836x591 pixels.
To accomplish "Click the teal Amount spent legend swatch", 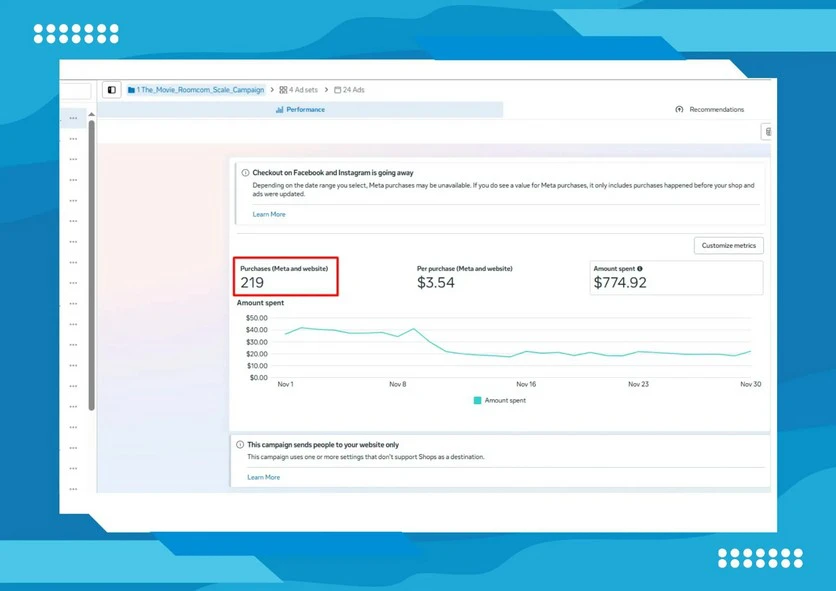I will coord(478,400).
